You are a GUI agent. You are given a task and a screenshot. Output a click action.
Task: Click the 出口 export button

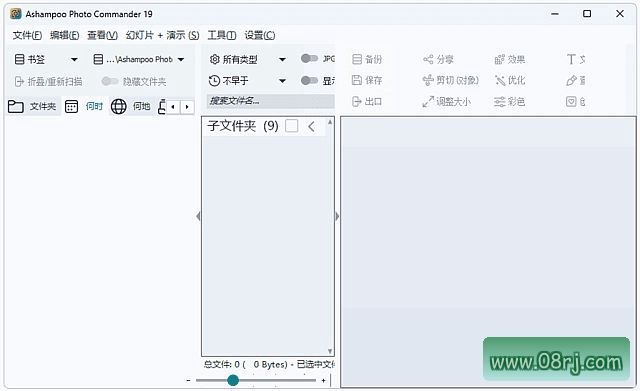pyautogui.click(x=367, y=101)
